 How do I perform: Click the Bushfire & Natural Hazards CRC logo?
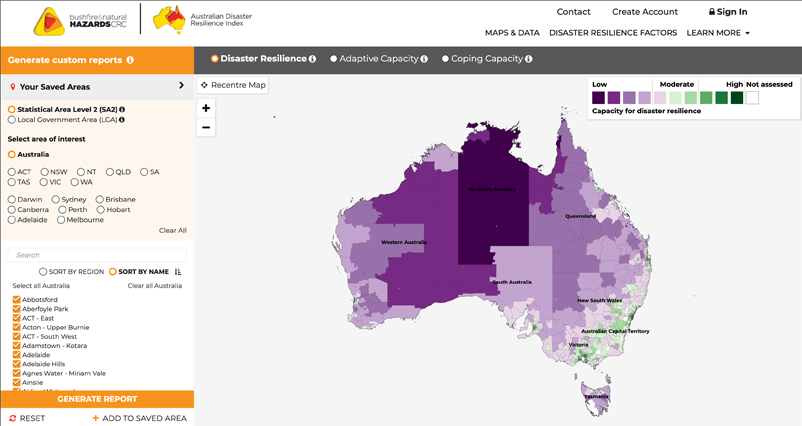click(80, 21)
